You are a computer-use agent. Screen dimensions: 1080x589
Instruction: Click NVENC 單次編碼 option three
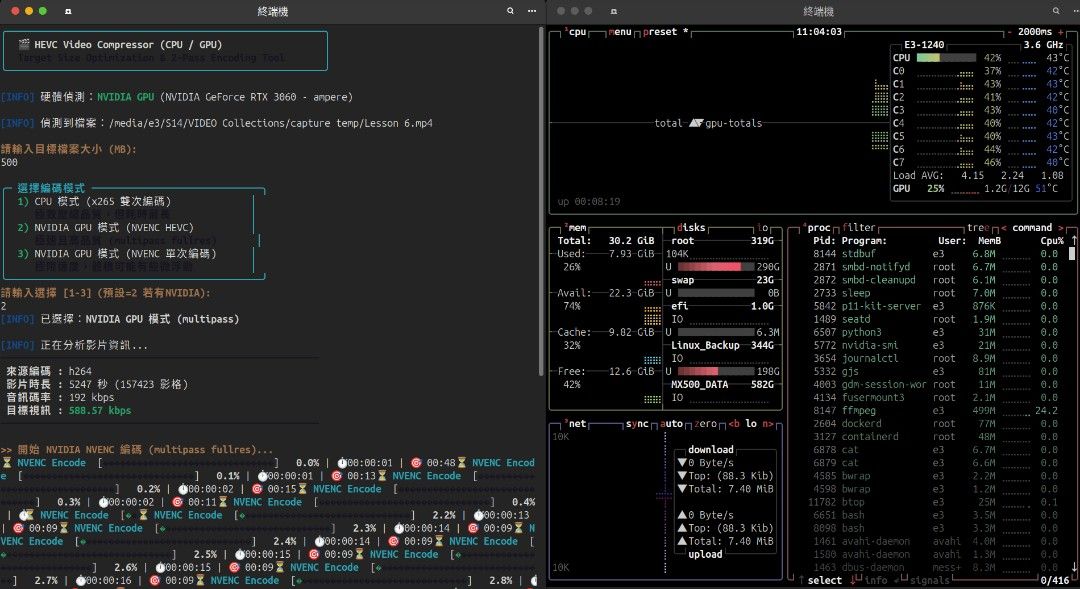coord(125,254)
